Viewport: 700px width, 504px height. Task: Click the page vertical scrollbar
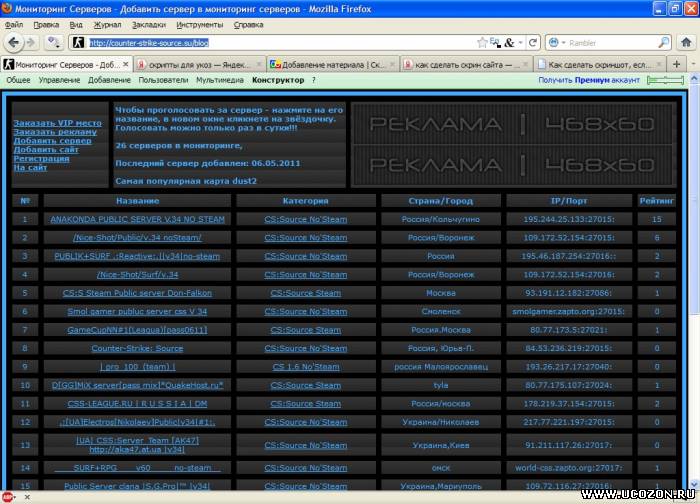click(x=695, y=201)
